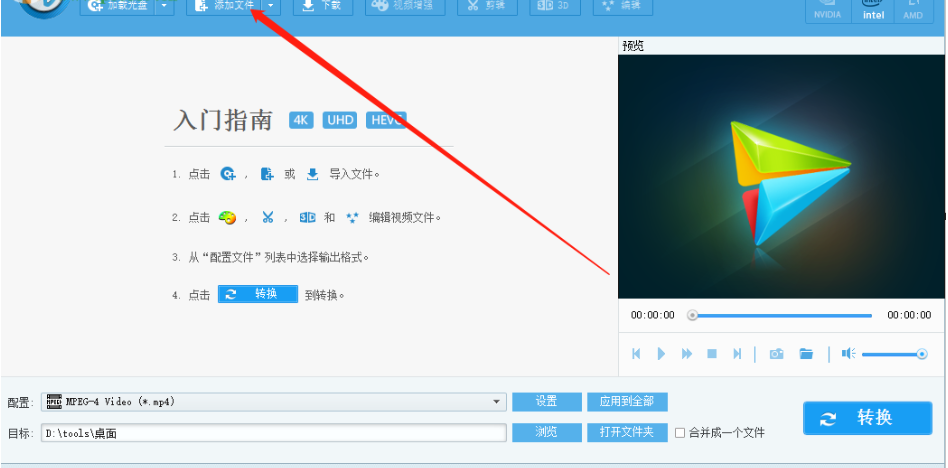Click the 预览 preview panel label
948x468 pixels.
click(x=633, y=47)
